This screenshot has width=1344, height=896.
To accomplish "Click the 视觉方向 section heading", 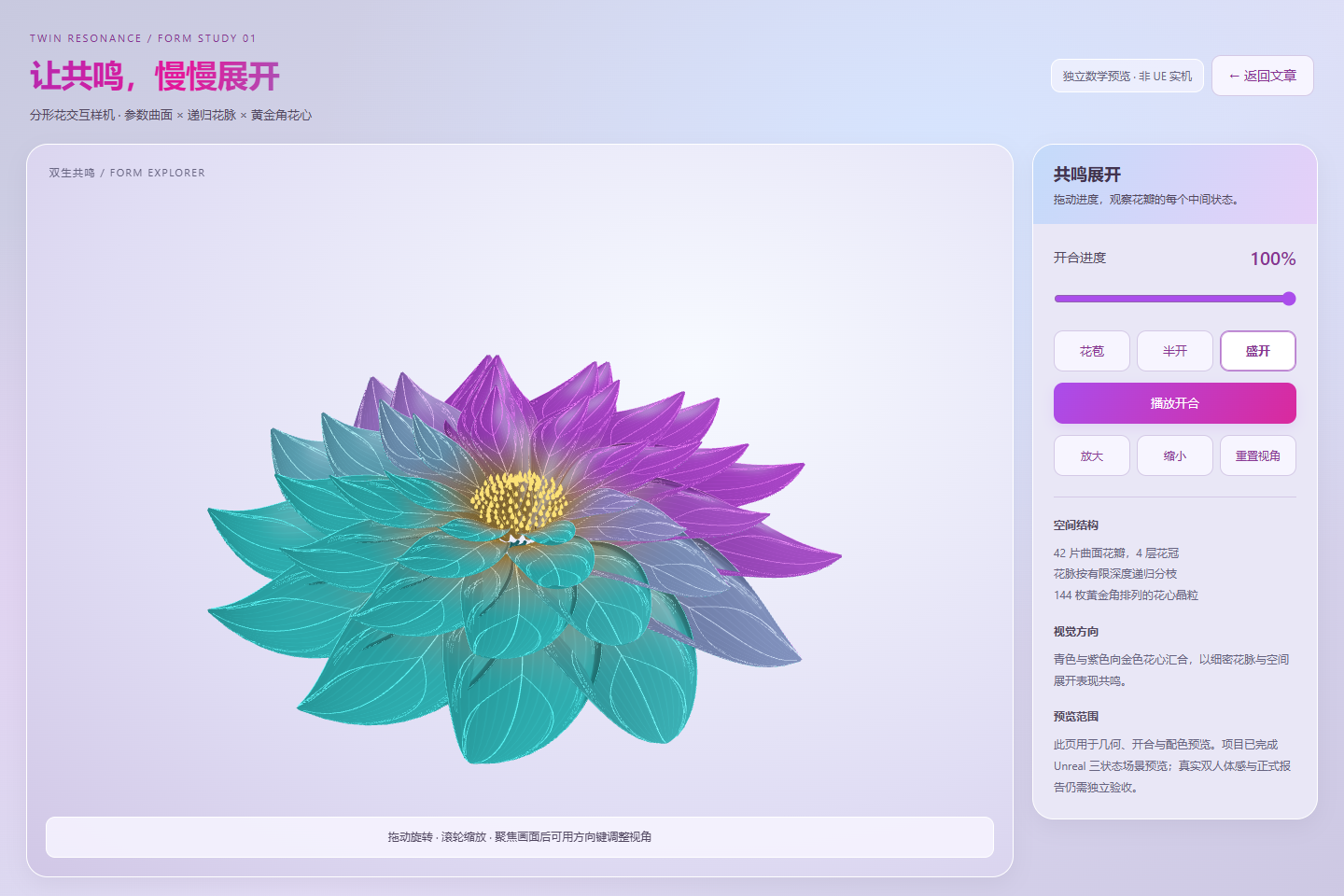I will point(1076,632).
